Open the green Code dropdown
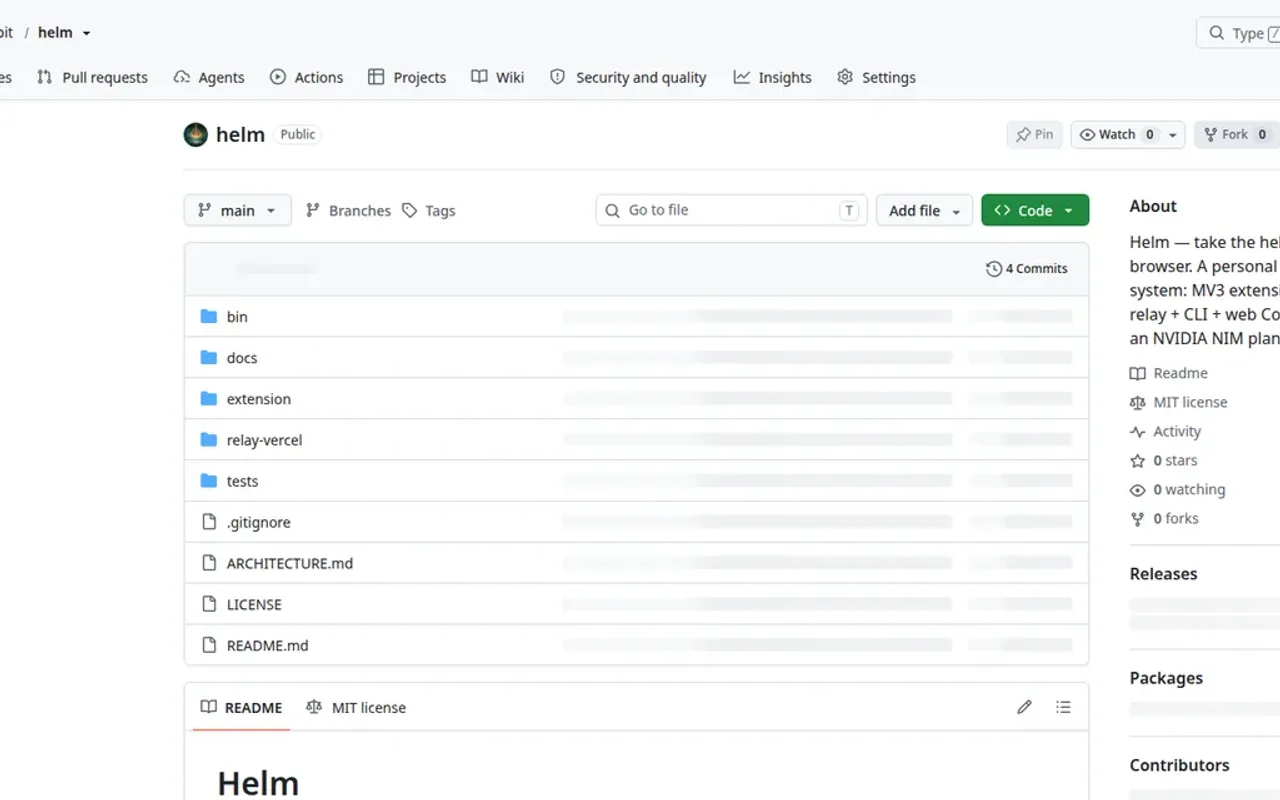This screenshot has width=1280, height=800. click(x=1035, y=210)
